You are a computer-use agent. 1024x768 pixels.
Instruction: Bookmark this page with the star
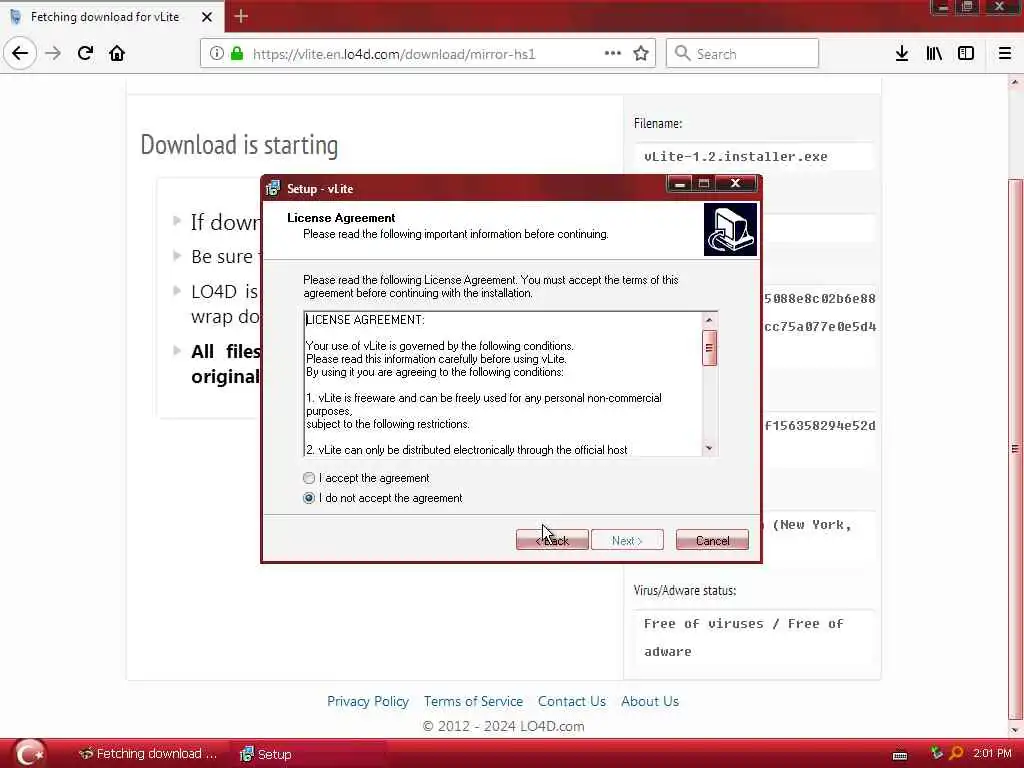[641, 54]
